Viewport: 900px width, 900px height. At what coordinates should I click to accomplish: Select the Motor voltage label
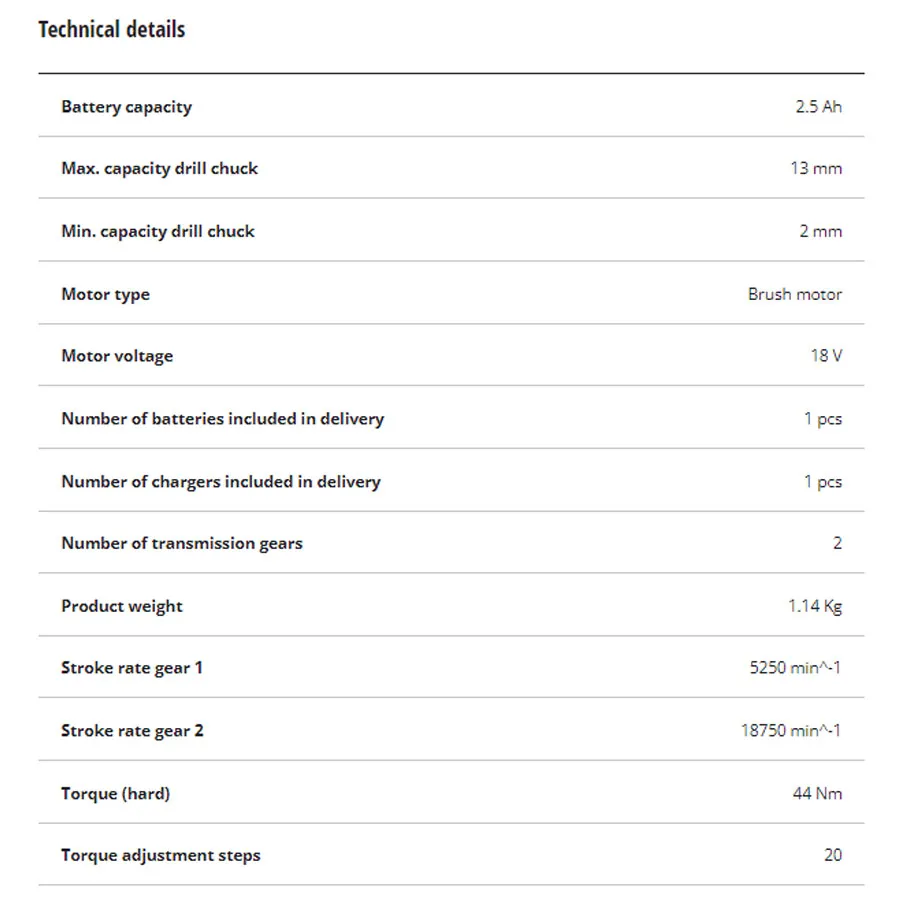click(x=117, y=356)
